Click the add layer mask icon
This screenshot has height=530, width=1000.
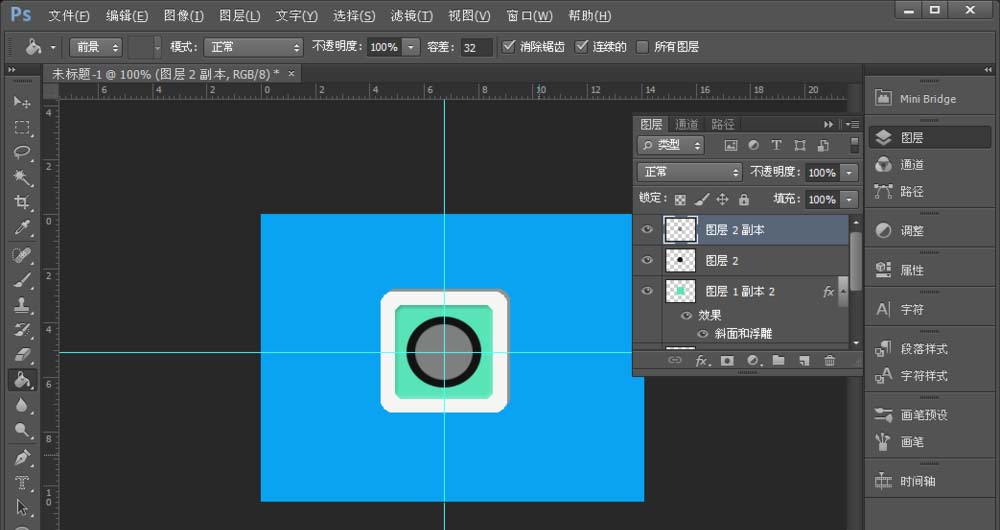click(x=727, y=360)
